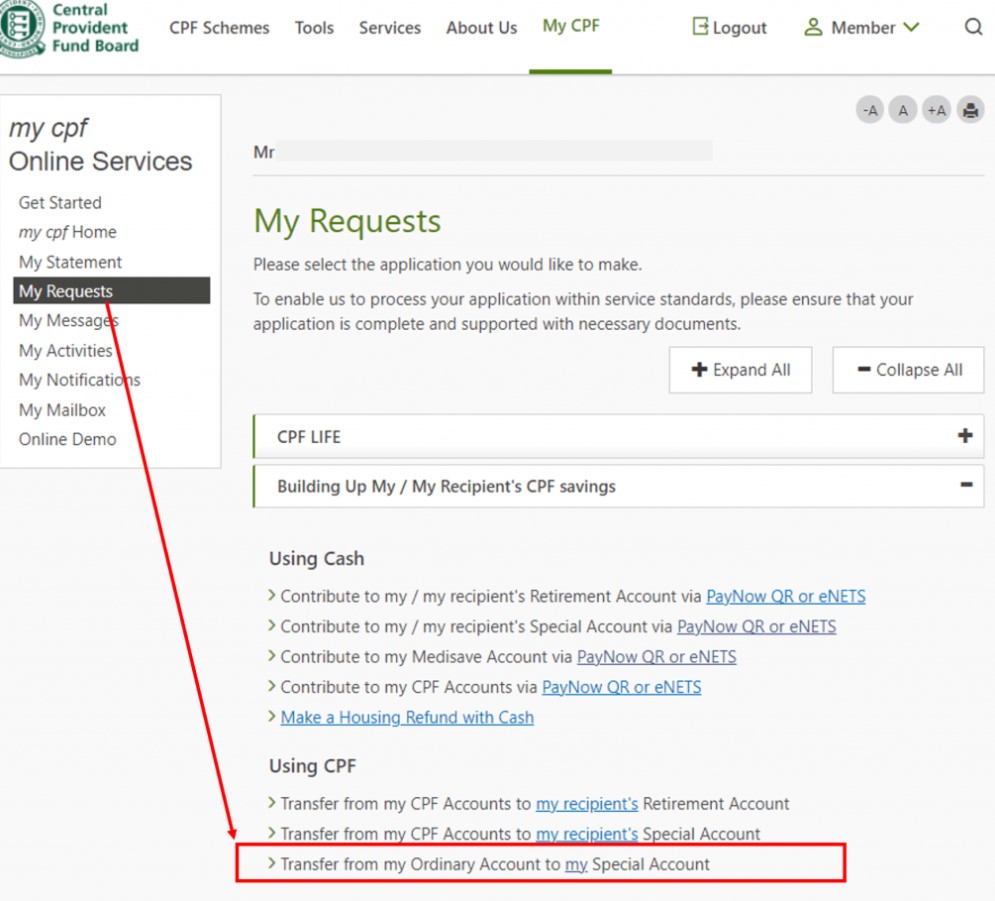995x901 pixels.
Task: Increase font size with +A icon
Action: [x=937, y=111]
